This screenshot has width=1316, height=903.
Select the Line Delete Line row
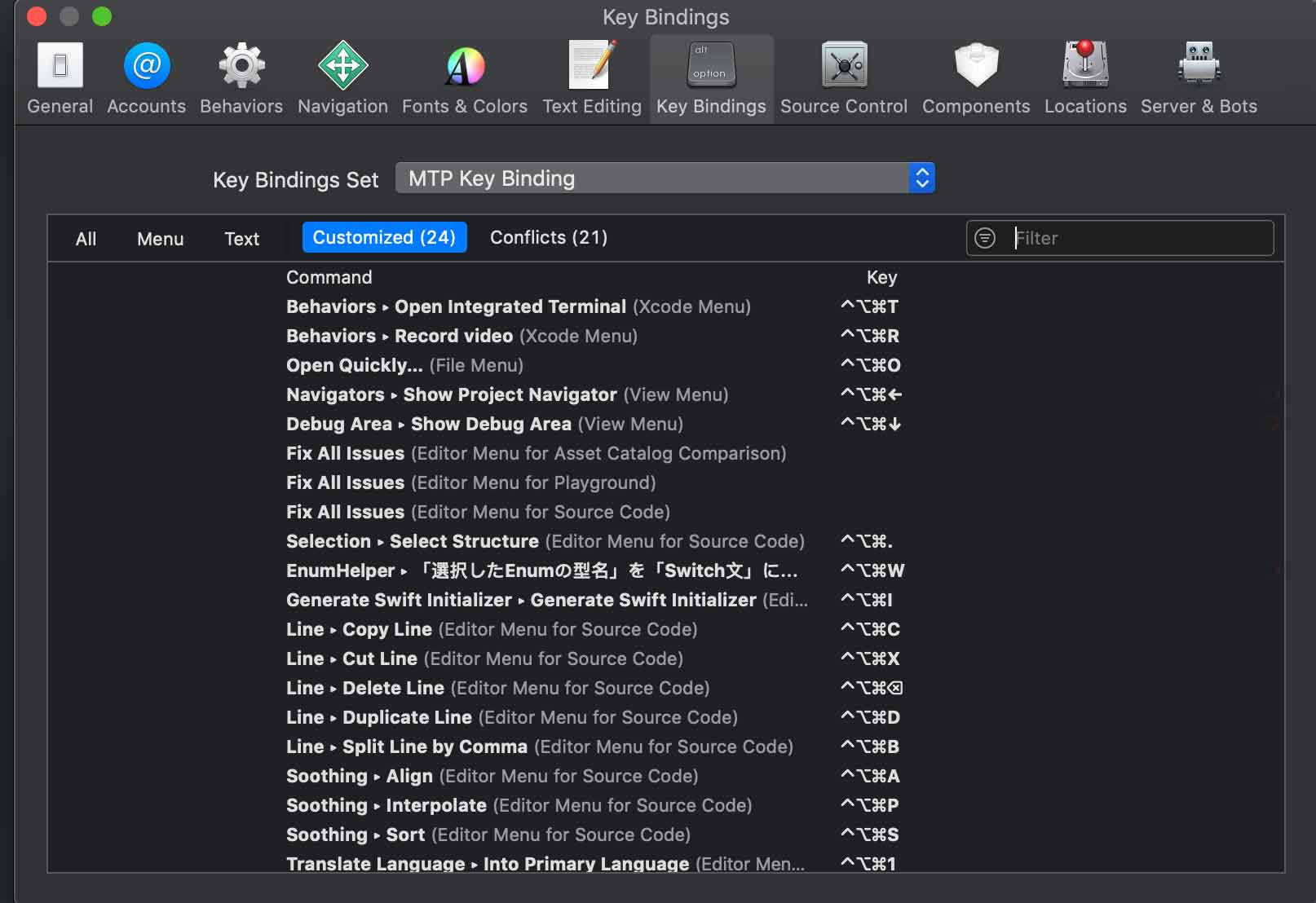click(x=665, y=688)
